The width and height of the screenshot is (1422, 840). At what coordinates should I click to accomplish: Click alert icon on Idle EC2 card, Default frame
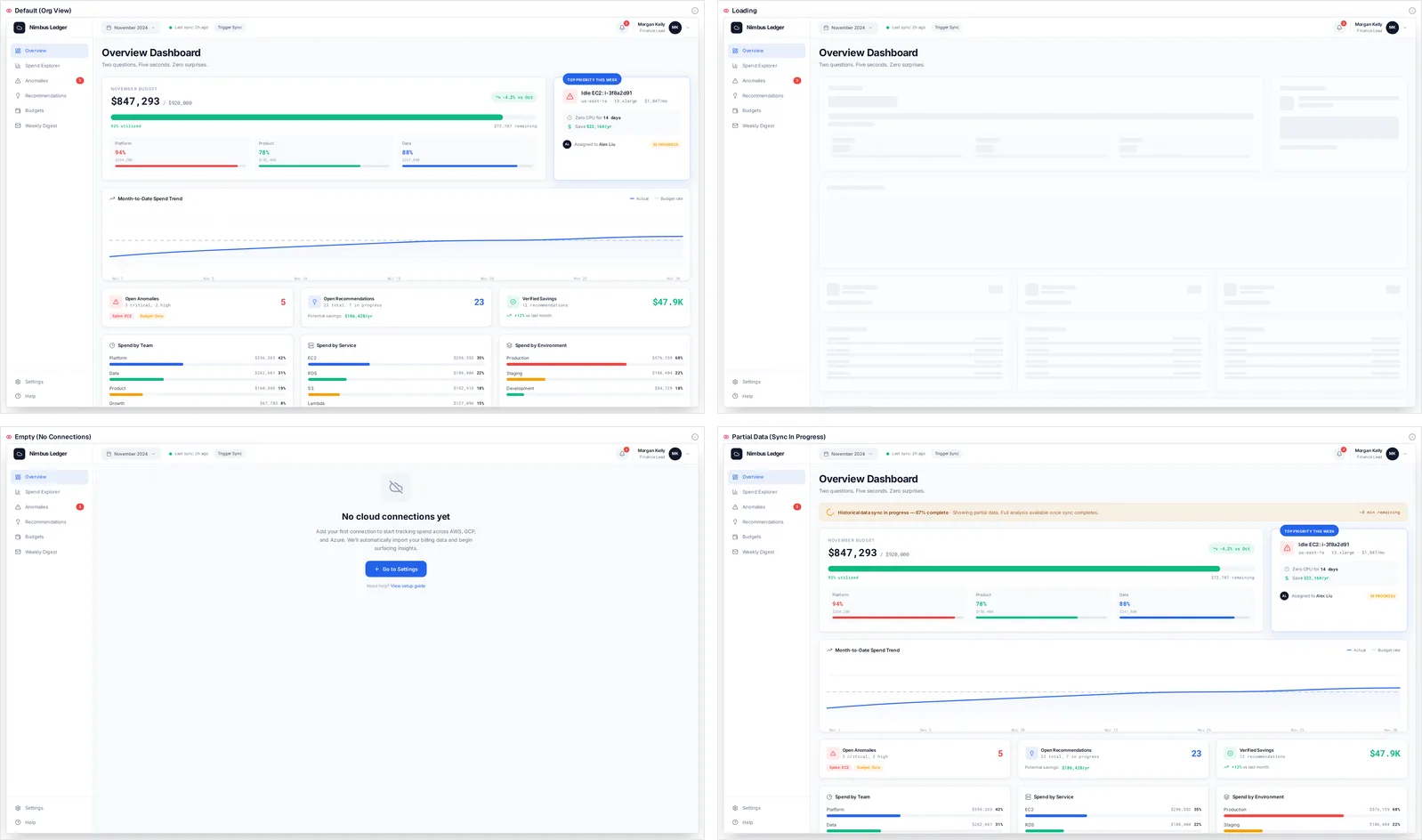[x=570, y=96]
